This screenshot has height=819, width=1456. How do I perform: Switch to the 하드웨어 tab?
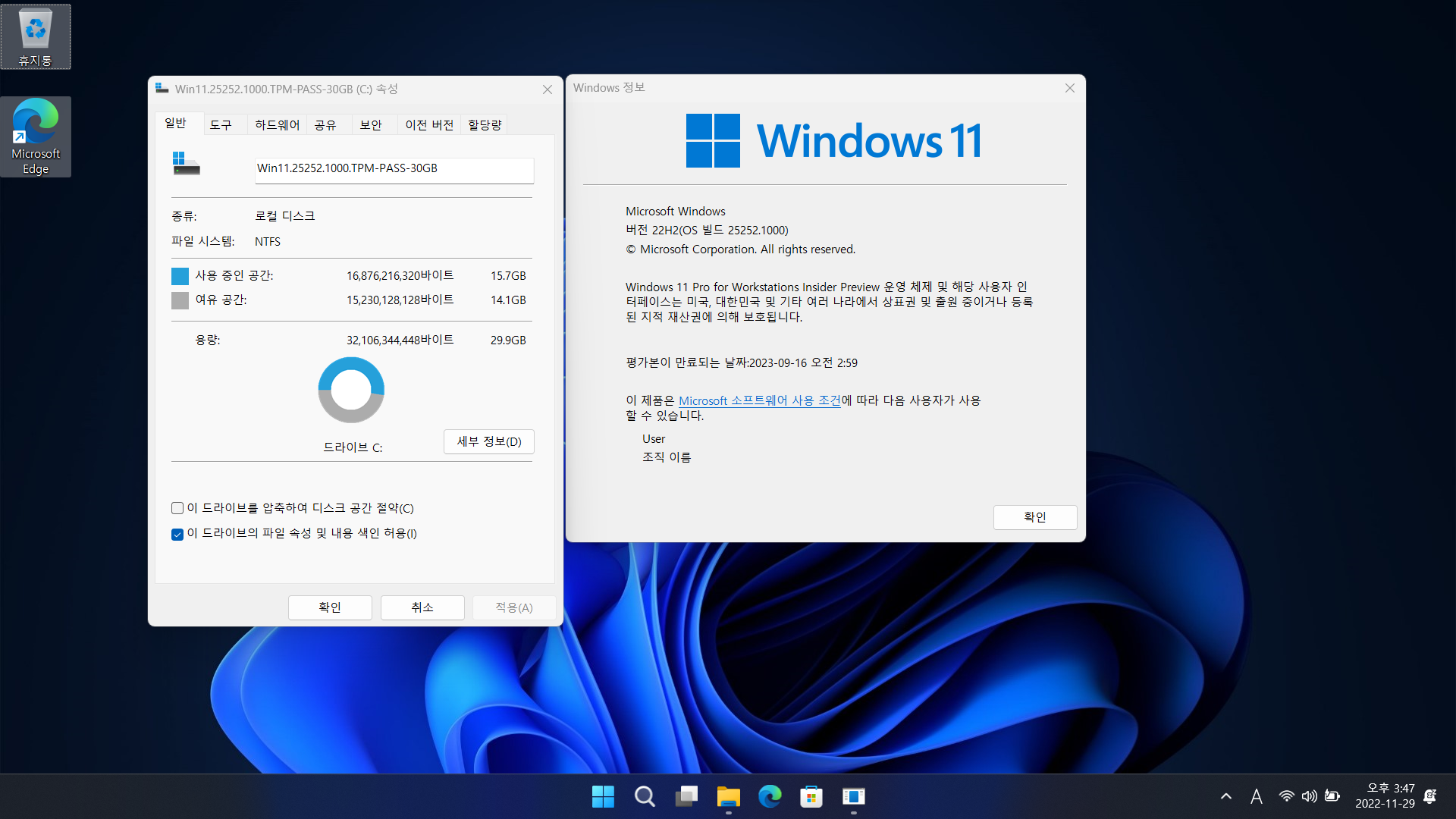(278, 125)
